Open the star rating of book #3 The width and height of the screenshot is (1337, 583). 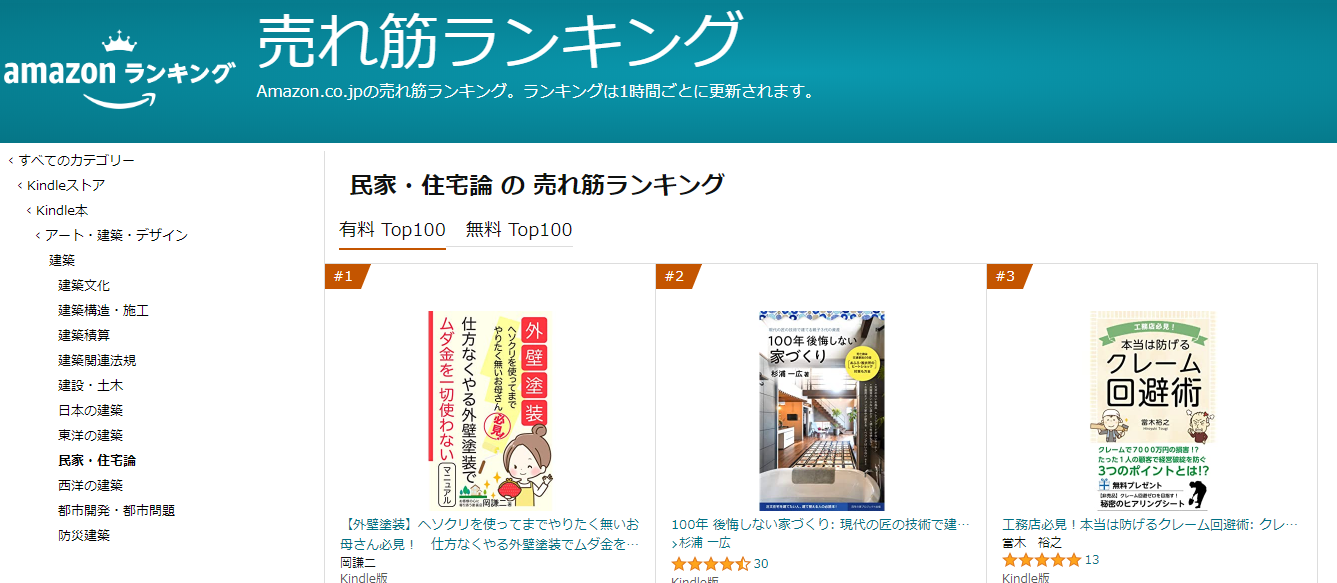pyautogui.click(x=1042, y=560)
